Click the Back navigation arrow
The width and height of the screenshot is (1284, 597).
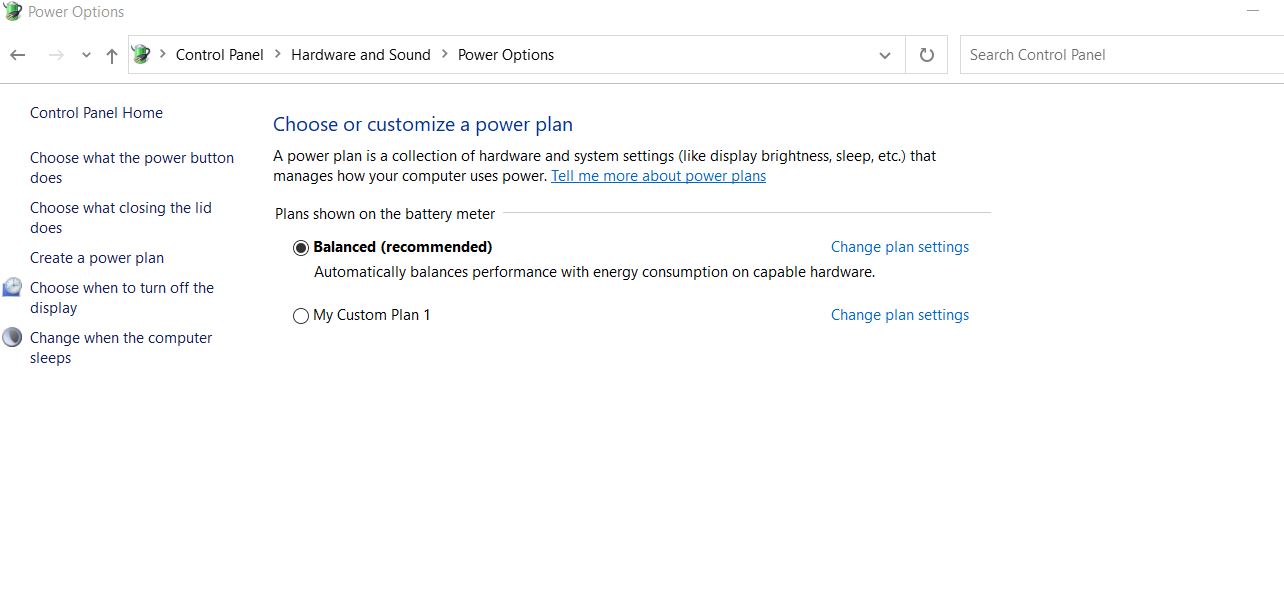(x=17, y=55)
